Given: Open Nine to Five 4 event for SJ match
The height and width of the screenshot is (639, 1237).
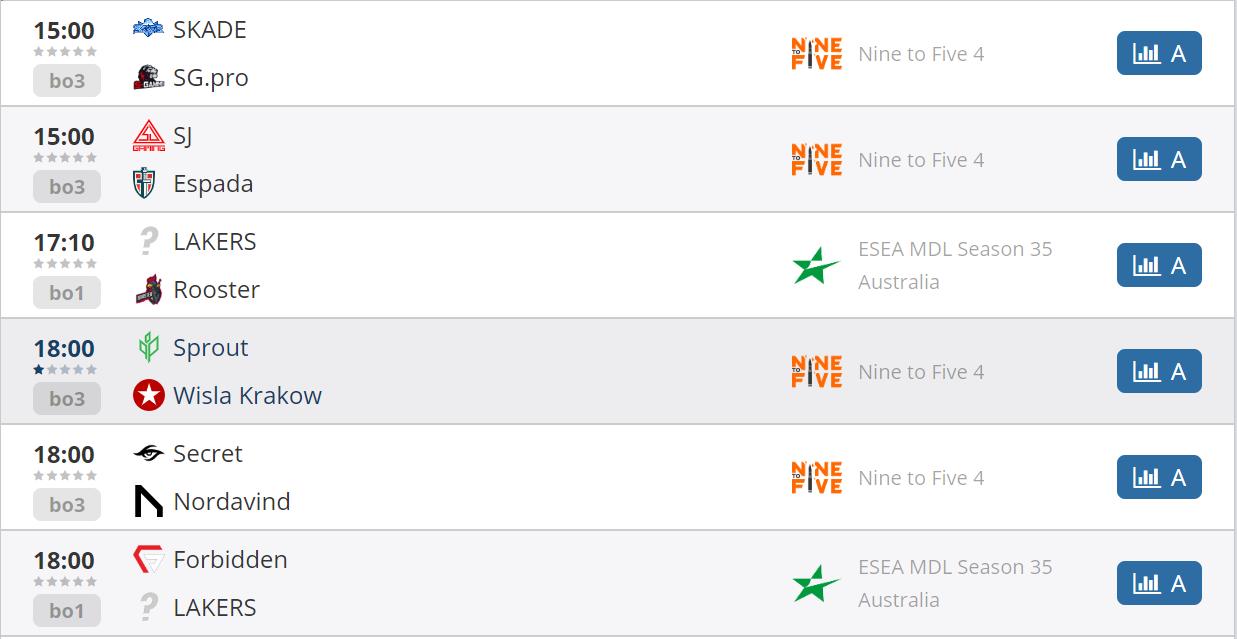Looking at the screenshot, I should click(920, 160).
